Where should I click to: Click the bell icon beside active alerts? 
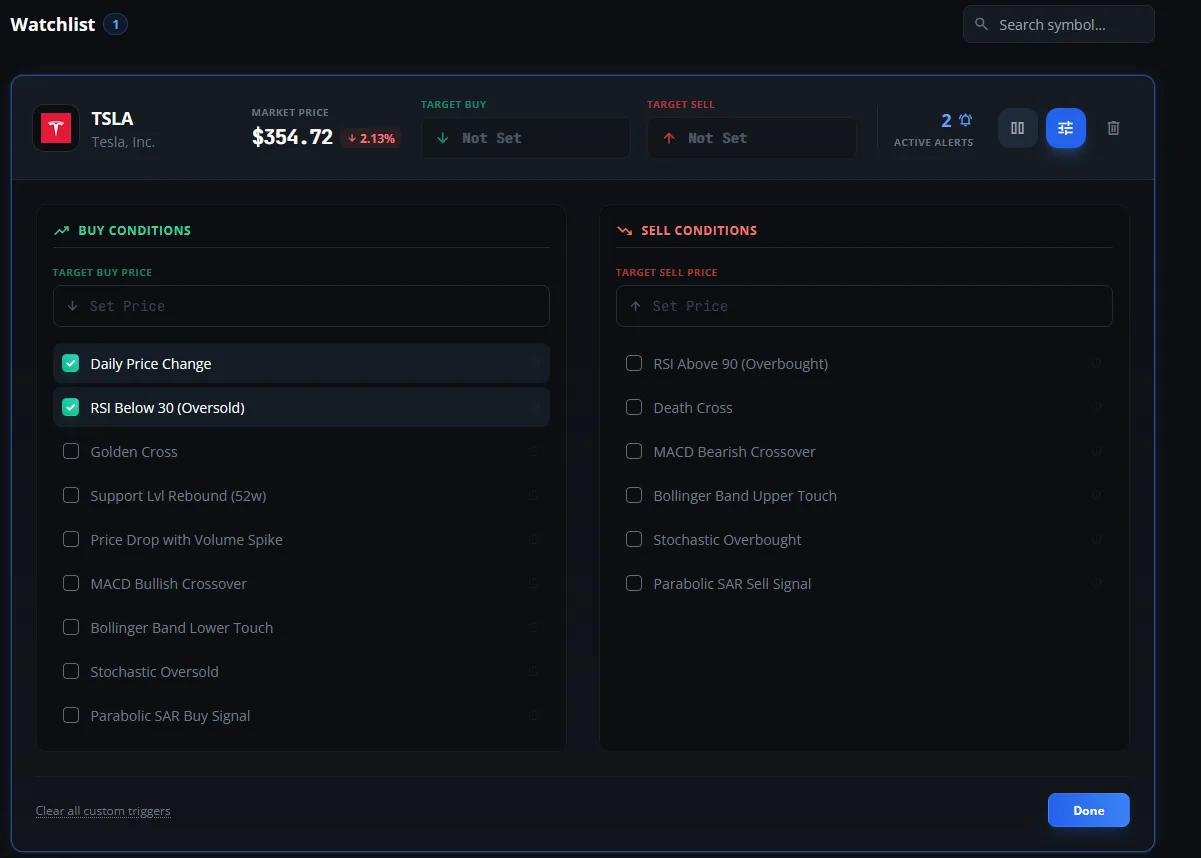[x=965, y=120]
